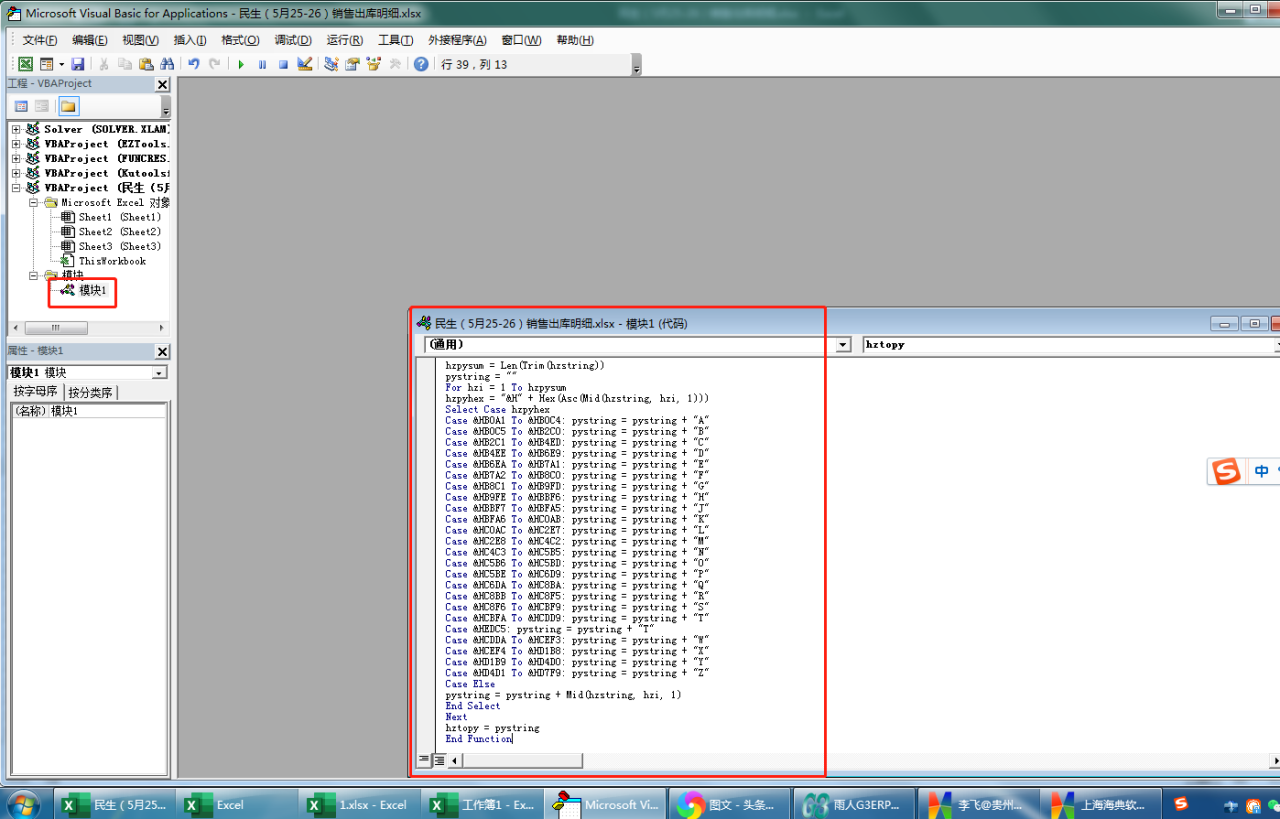
Task: Click the View Microsoft Excel toolbar icon
Action: tap(26, 64)
